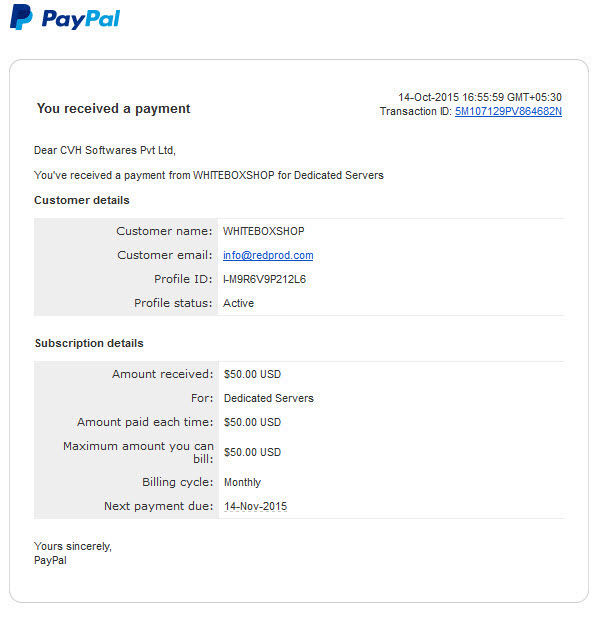Click the PayPal double-P logo icon

[x=21, y=17]
